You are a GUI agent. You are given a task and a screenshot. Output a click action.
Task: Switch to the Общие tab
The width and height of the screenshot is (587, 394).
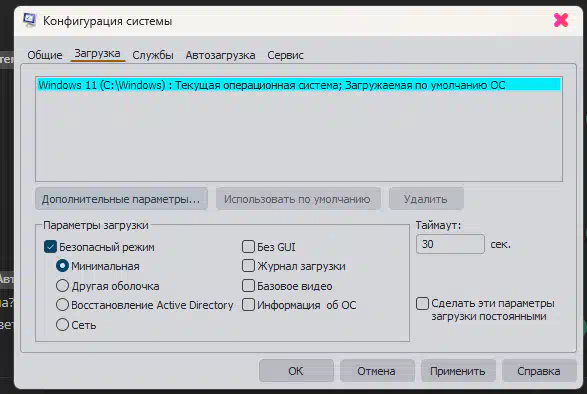[45, 55]
